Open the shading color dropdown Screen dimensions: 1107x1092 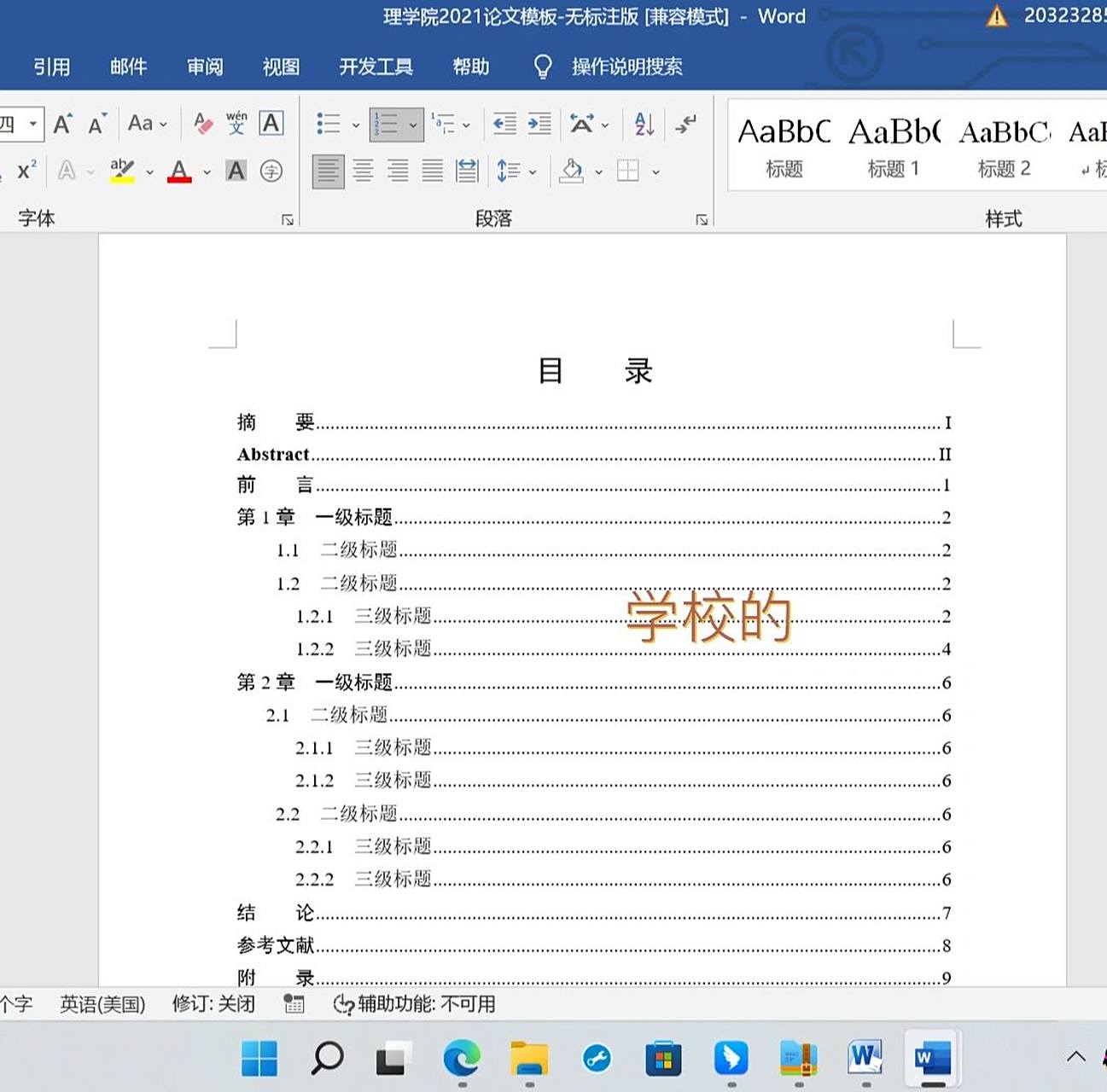[x=598, y=171]
